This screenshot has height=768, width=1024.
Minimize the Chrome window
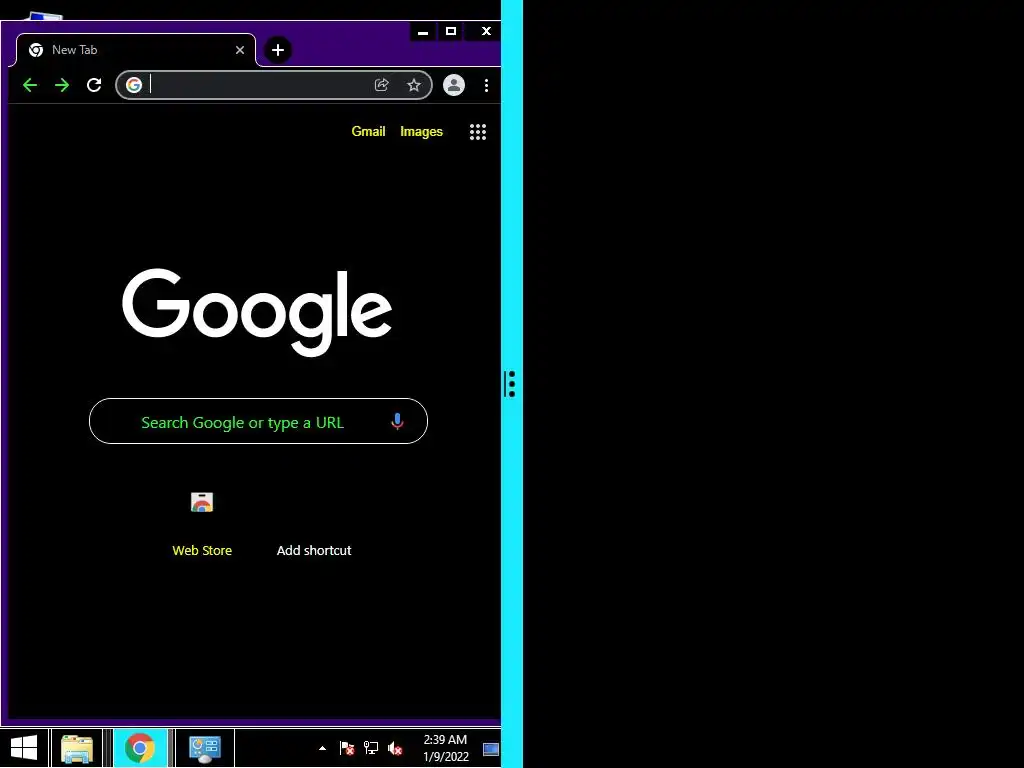(423, 31)
